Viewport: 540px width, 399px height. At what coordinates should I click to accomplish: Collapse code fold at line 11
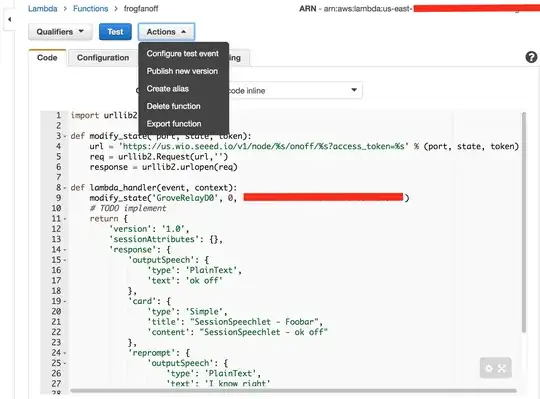pos(65,219)
